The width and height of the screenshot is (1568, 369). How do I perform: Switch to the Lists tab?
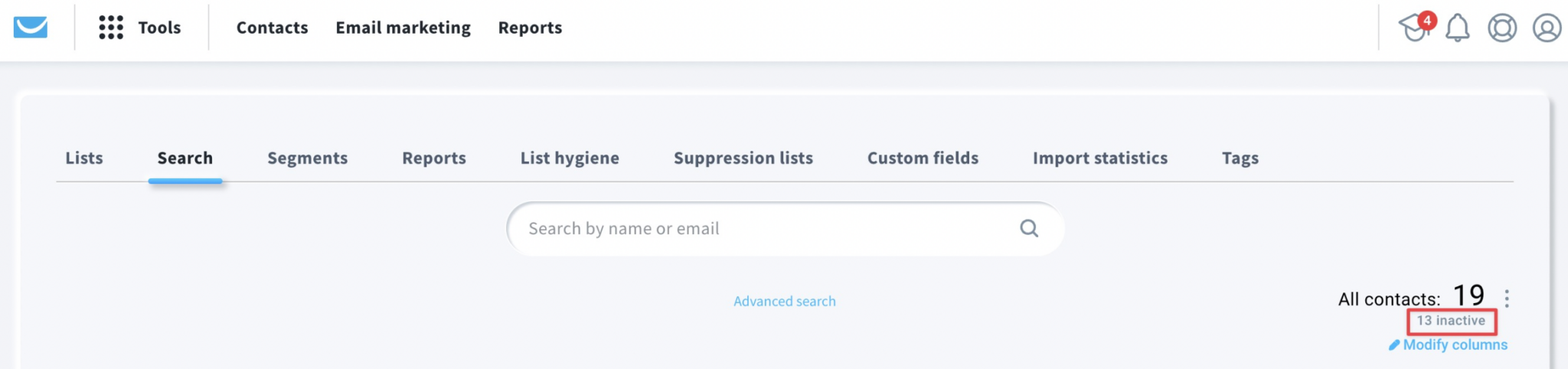coord(84,158)
